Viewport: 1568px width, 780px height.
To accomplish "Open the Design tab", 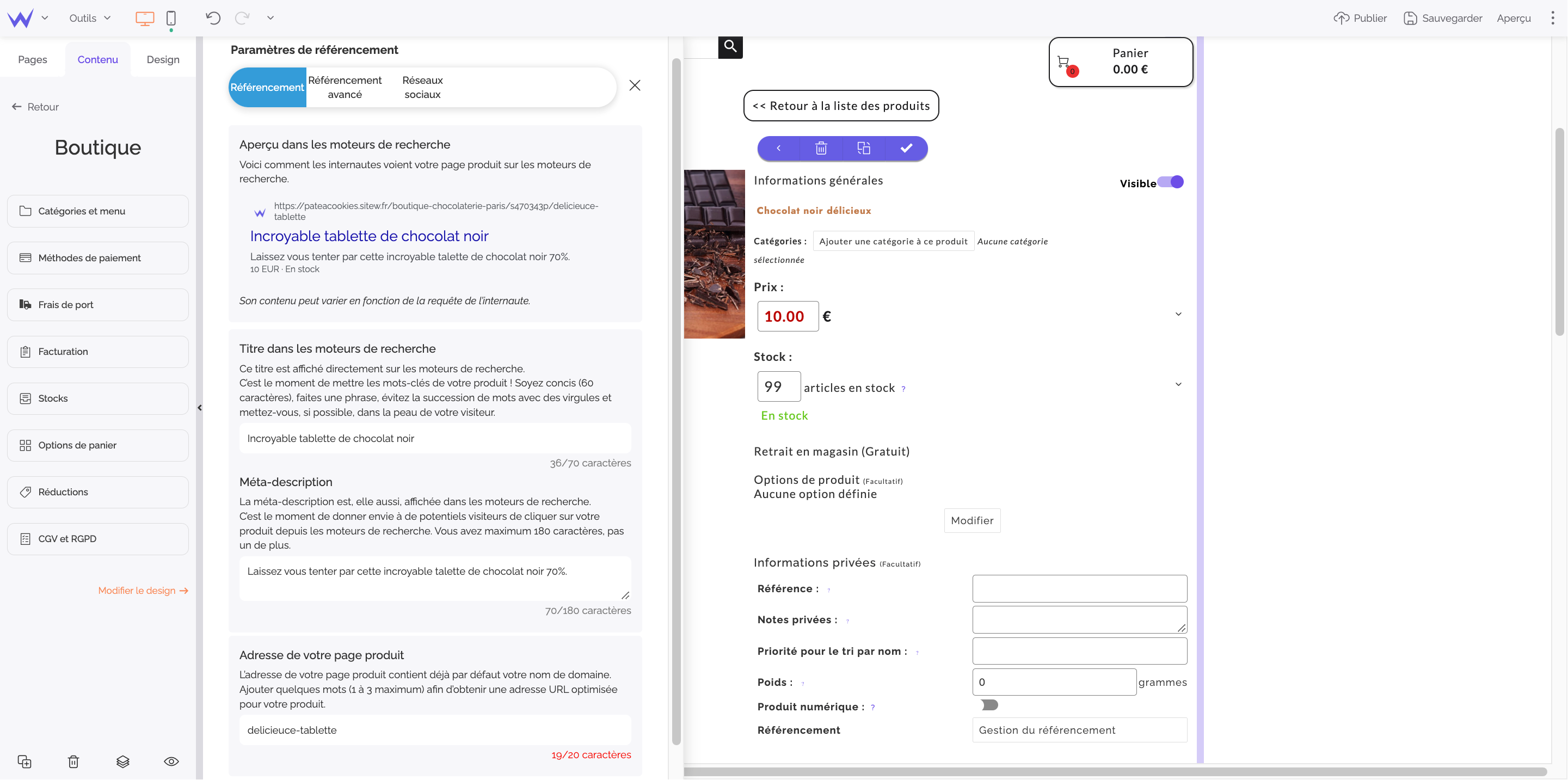I will pyautogui.click(x=163, y=59).
